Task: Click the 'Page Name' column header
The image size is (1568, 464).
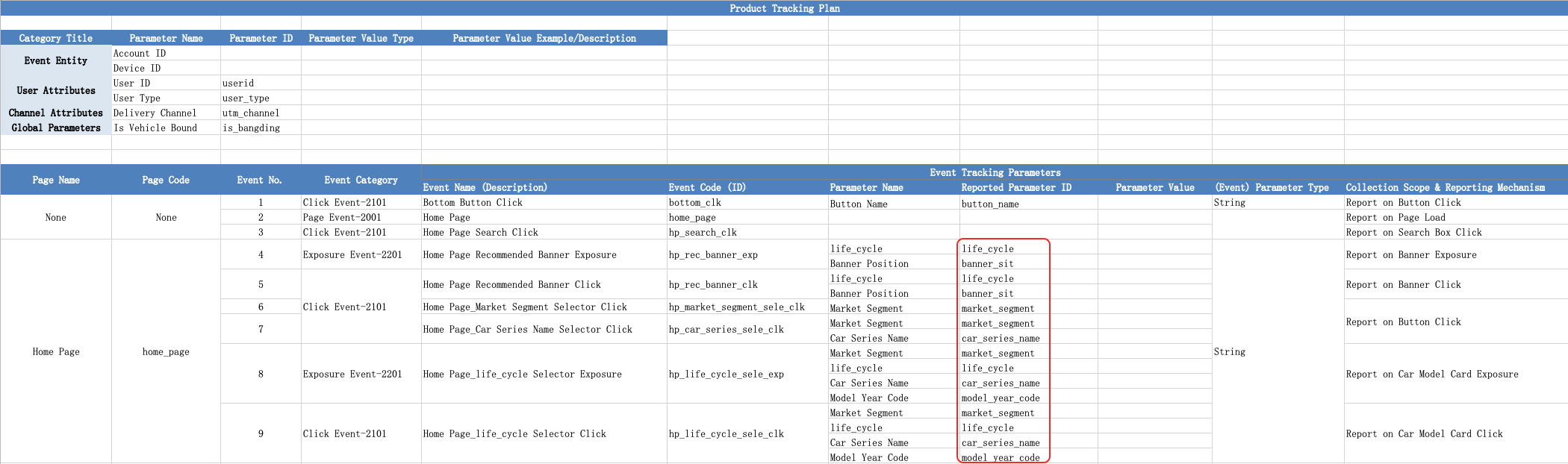Action: pyautogui.click(x=56, y=180)
